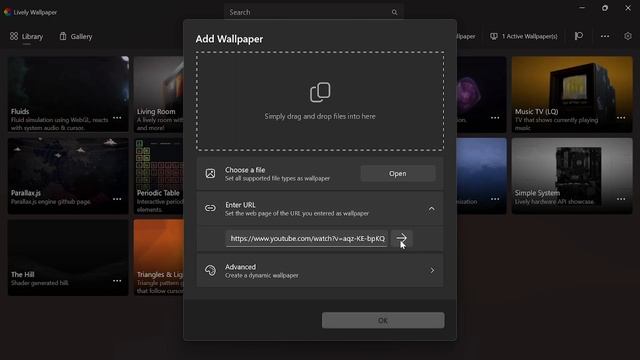
Task: Select the Parallax.js wallpaper thumbnail
Action: tap(68, 176)
